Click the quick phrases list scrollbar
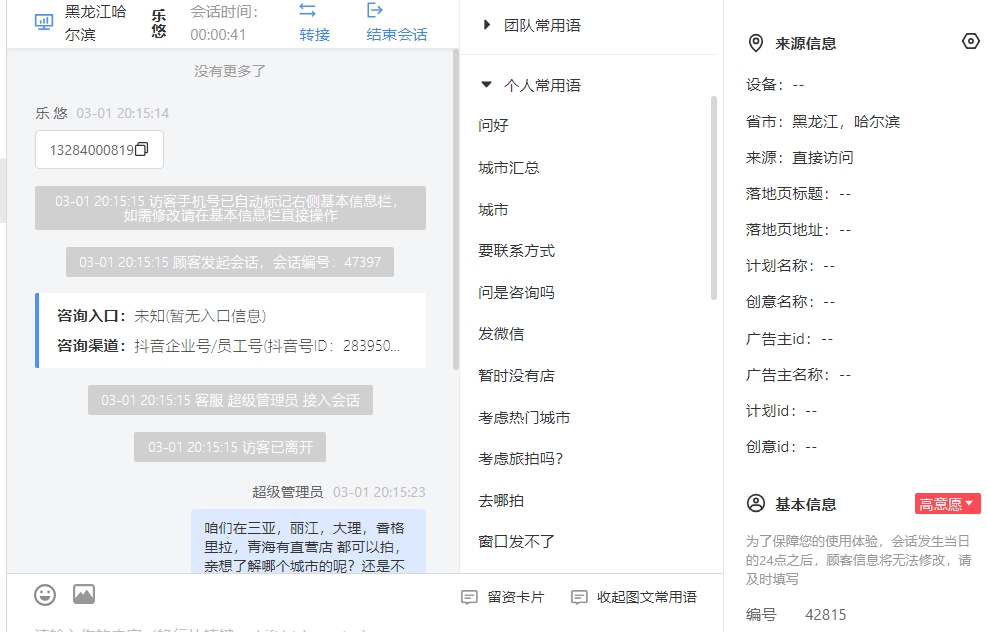The image size is (988, 632). point(714,198)
